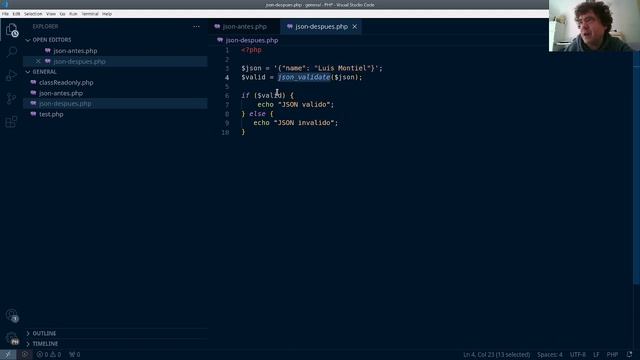Open the Edit menu
Screen dimensions: 640x360
tap(16, 14)
